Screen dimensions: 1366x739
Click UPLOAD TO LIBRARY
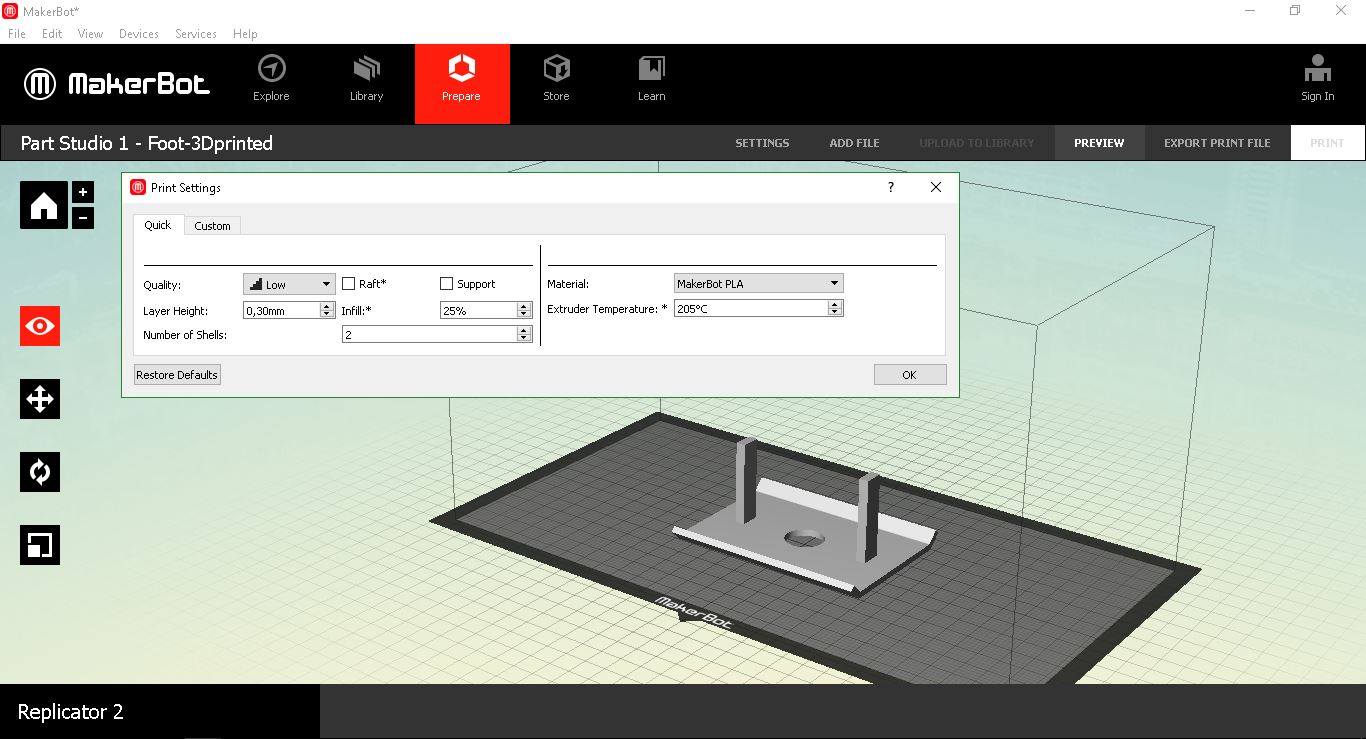tap(977, 143)
